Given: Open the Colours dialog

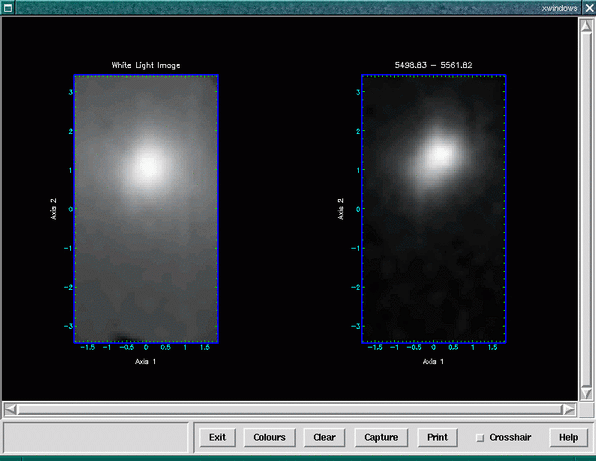Looking at the screenshot, I should 269,437.
